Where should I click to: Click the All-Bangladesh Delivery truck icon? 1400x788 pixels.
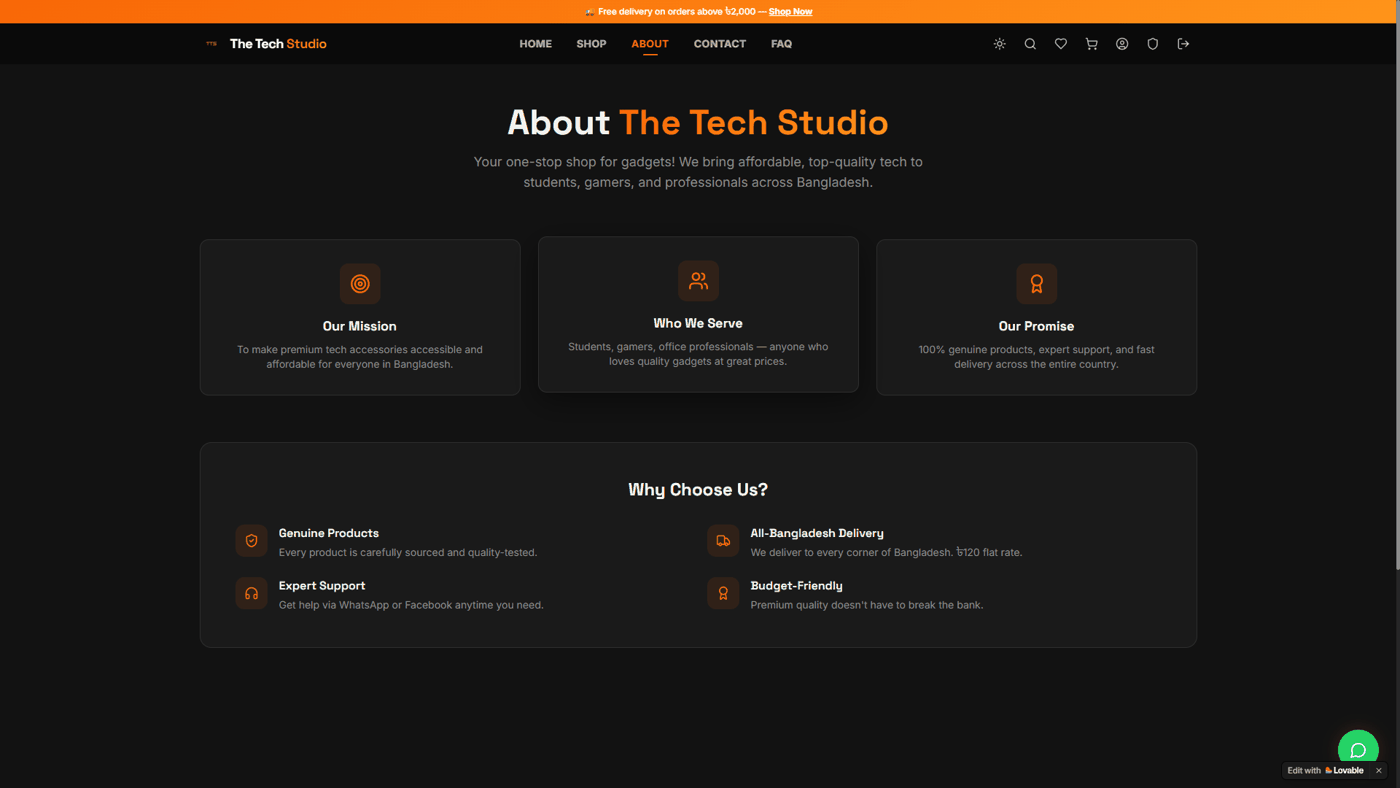723,541
